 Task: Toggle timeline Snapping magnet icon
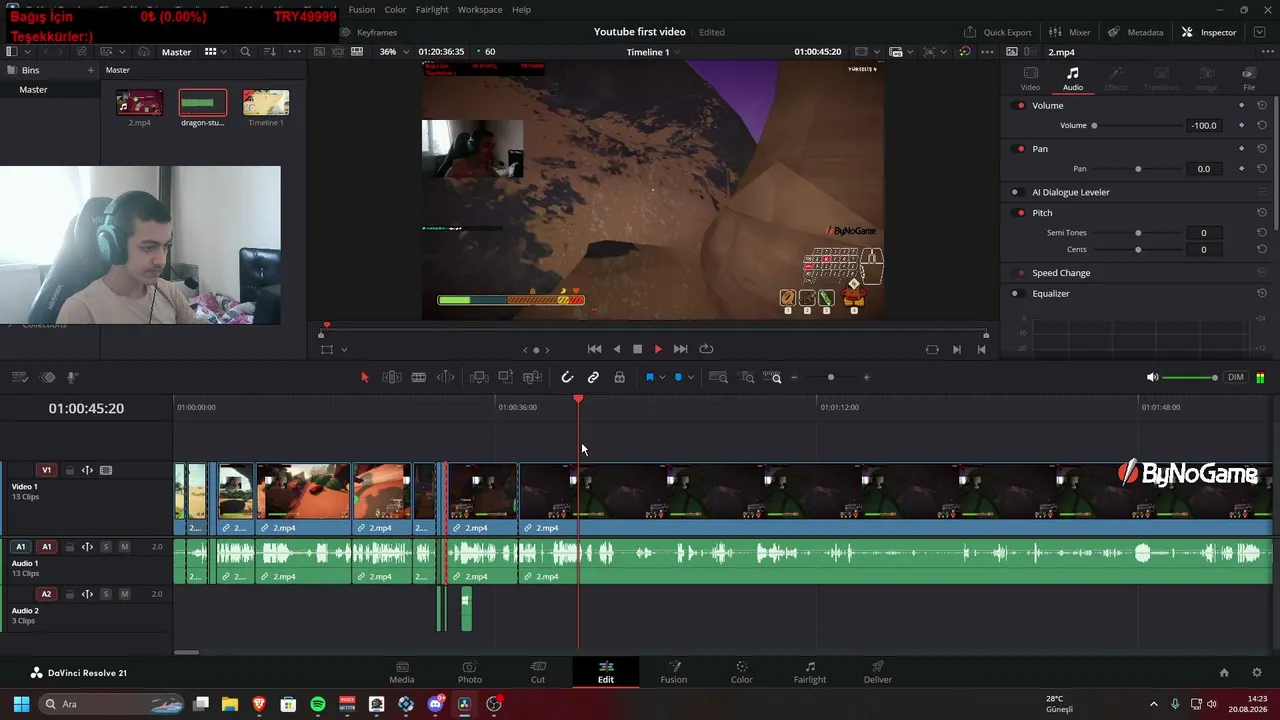click(567, 377)
